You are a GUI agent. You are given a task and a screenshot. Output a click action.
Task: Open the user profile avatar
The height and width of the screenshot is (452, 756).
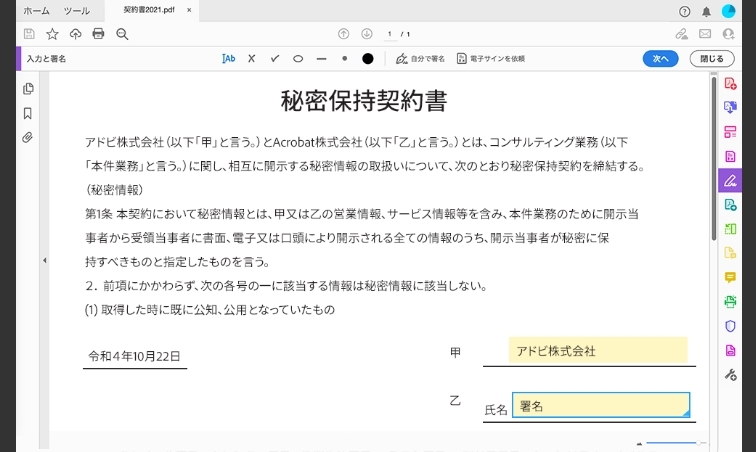729,11
